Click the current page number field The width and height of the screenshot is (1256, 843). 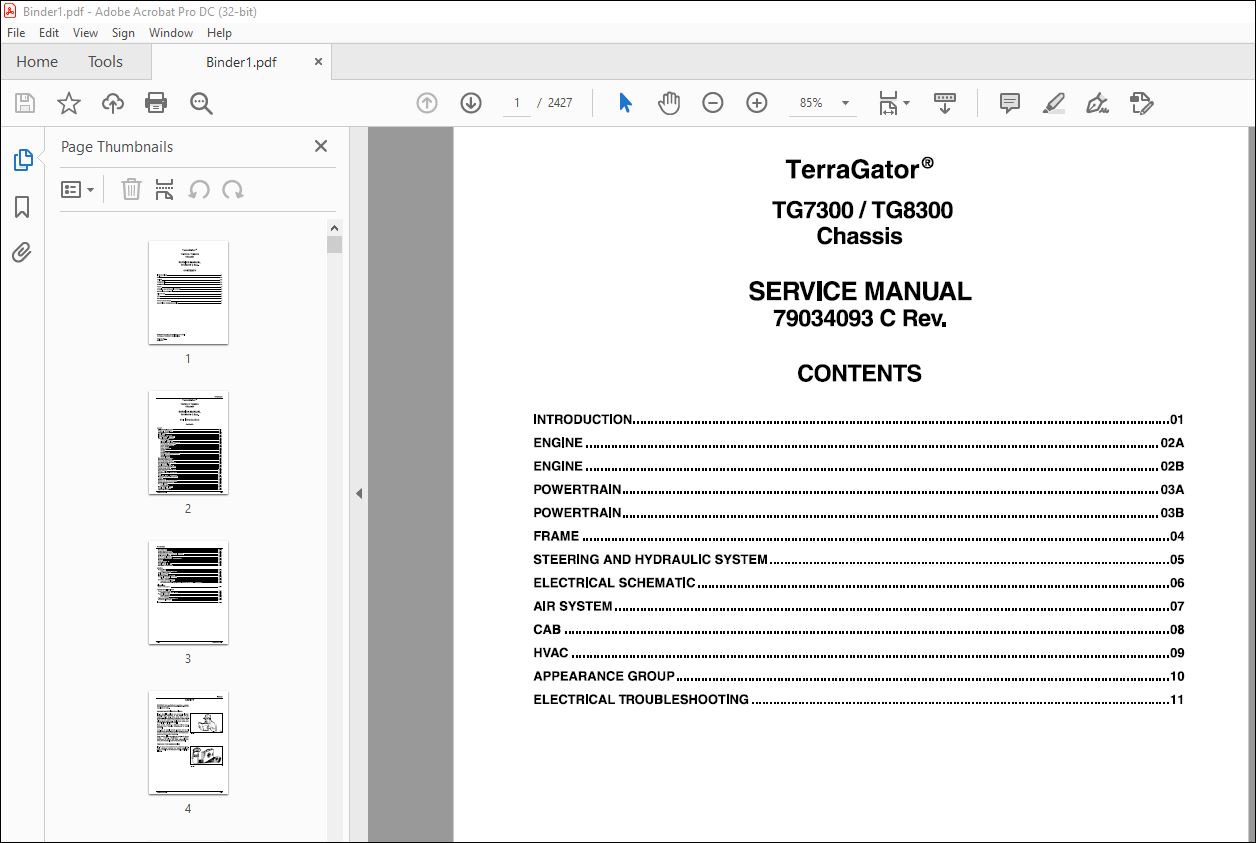click(x=517, y=103)
